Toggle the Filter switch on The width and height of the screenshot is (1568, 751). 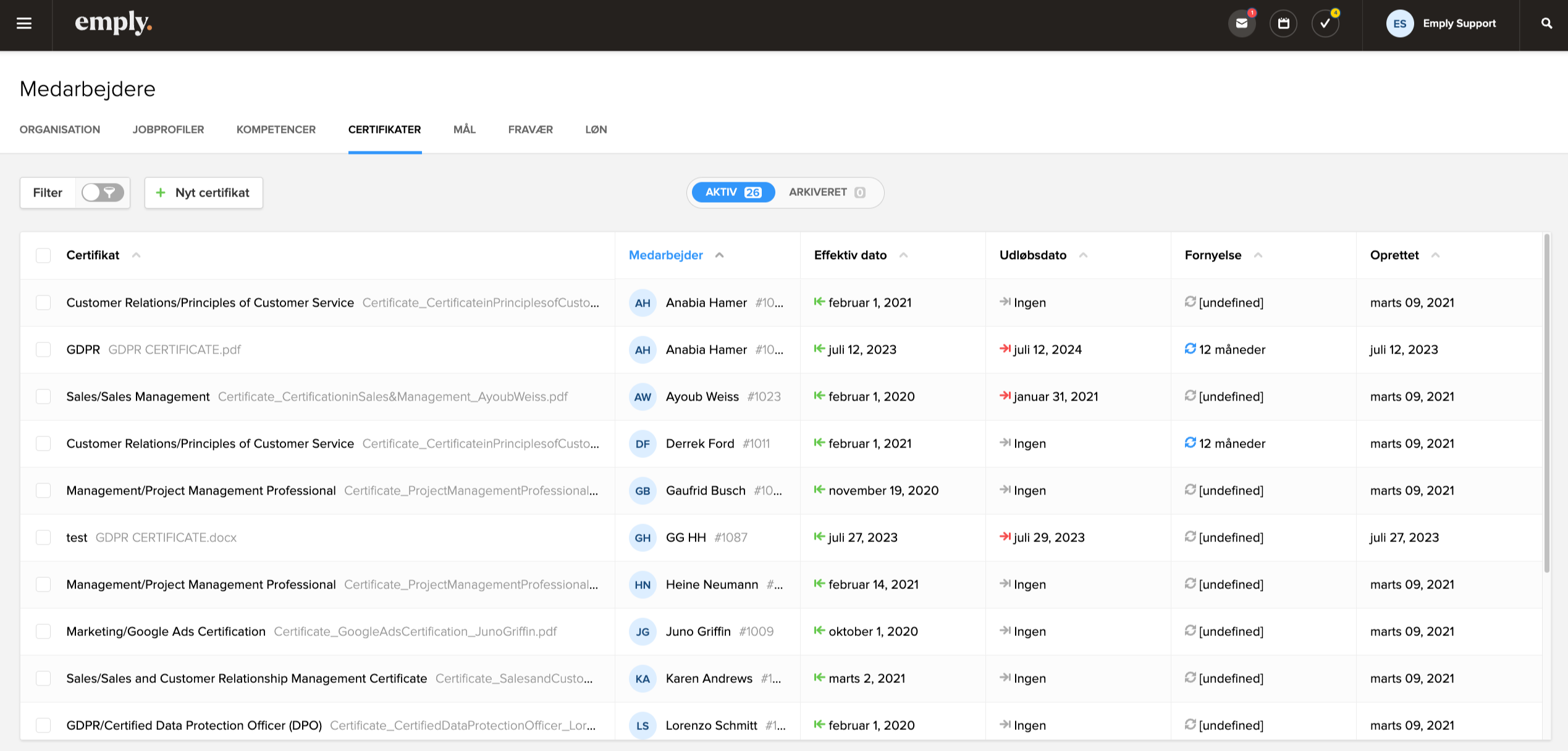[103, 193]
